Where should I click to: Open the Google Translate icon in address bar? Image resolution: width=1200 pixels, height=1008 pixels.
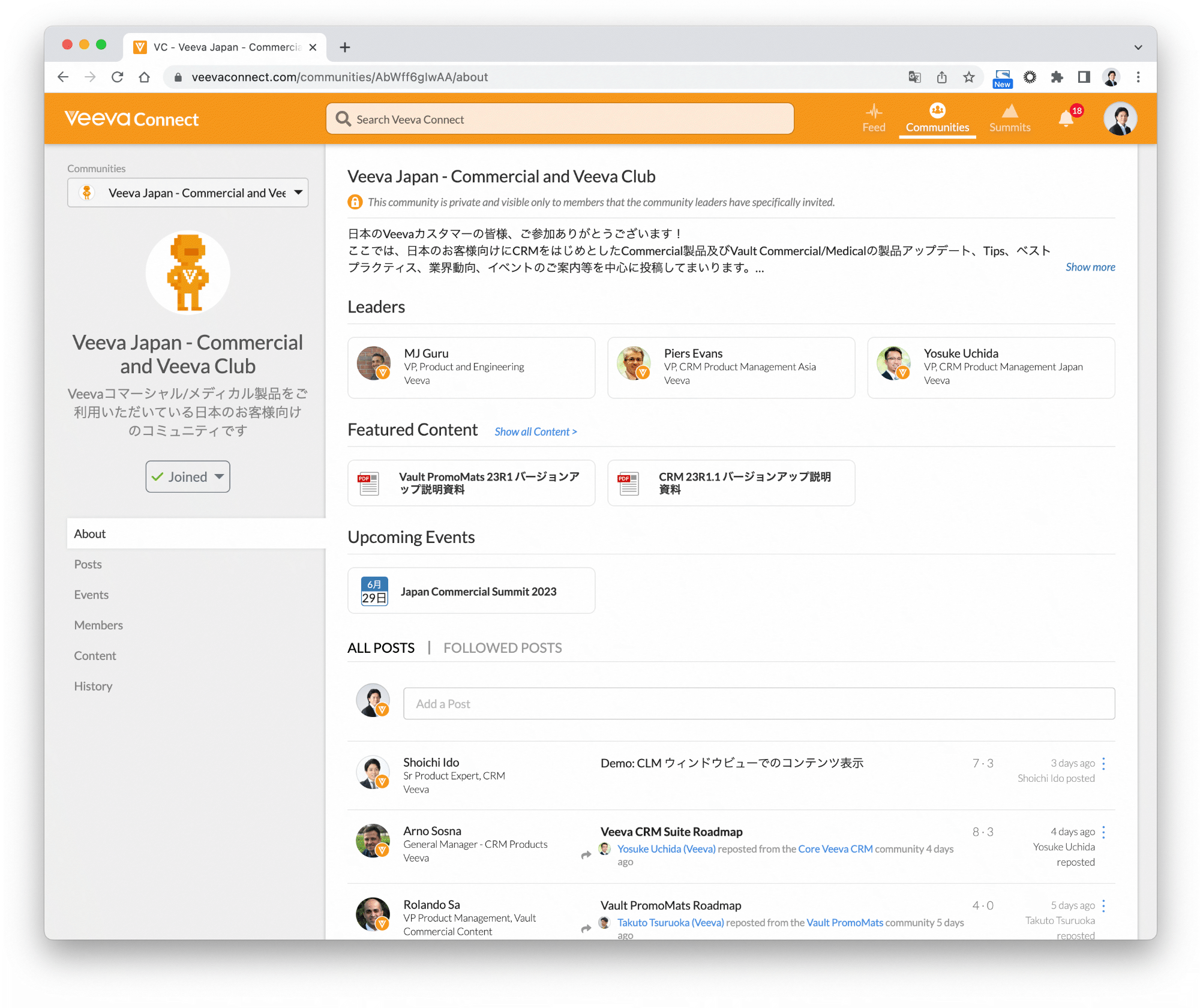click(x=914, y=77)
